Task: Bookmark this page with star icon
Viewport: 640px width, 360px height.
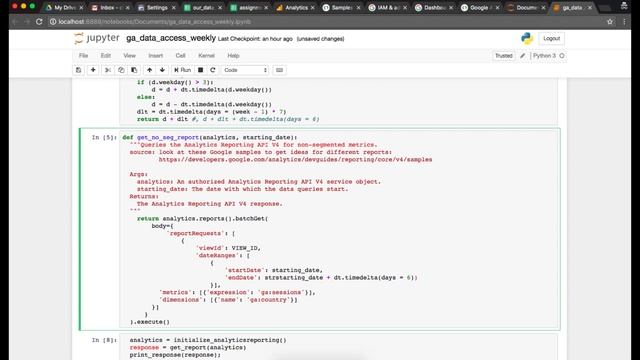Action: [610, 22]
